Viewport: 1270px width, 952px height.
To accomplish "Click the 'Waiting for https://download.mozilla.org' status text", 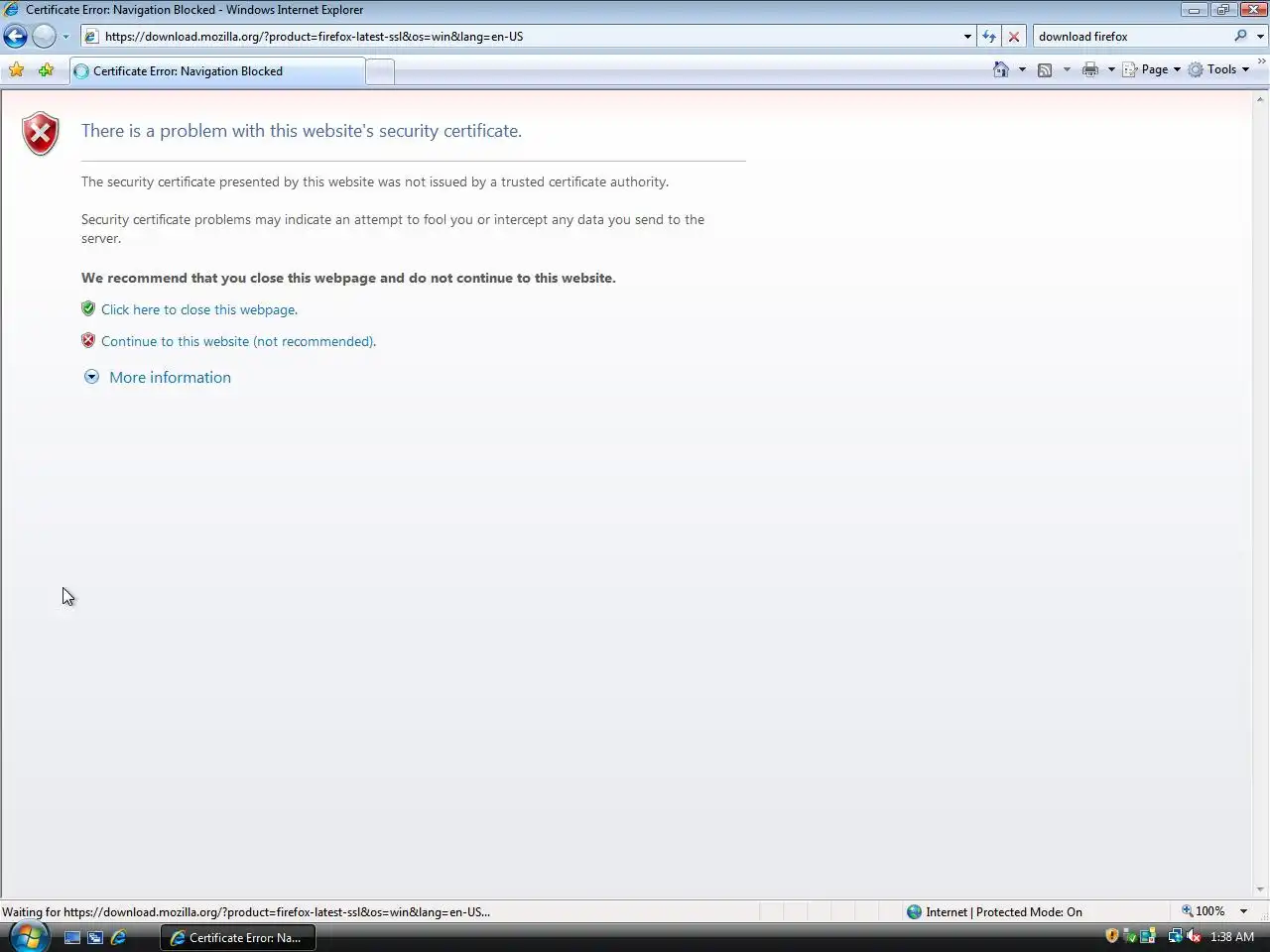I will tap(246, 912).
